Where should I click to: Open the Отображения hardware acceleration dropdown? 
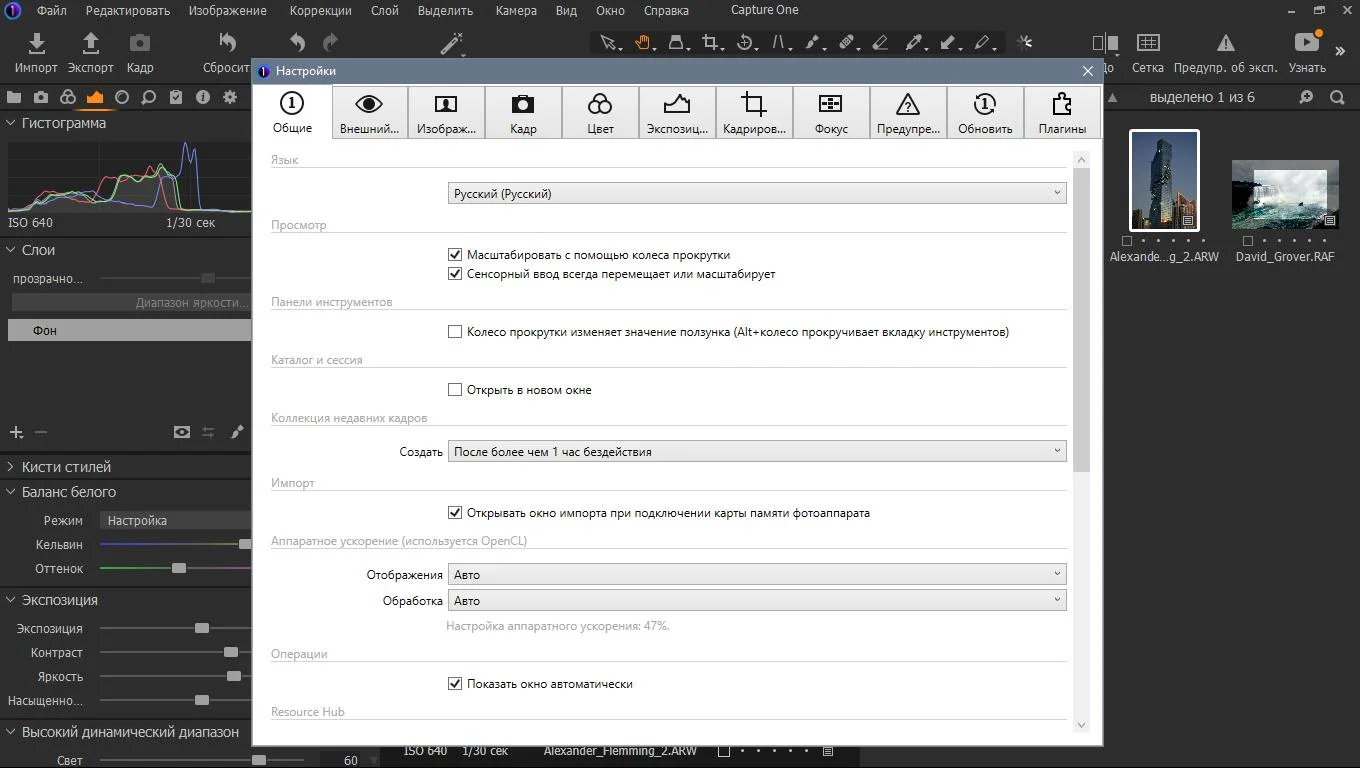[757, 575]
